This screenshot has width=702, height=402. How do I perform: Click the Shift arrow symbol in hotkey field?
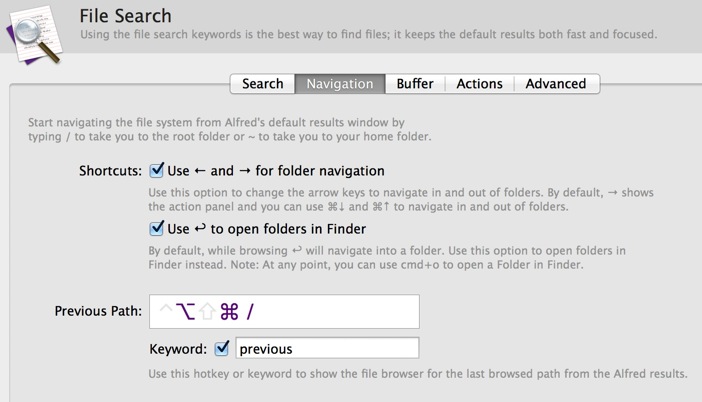pyautogui.click(x=207, y=312)
